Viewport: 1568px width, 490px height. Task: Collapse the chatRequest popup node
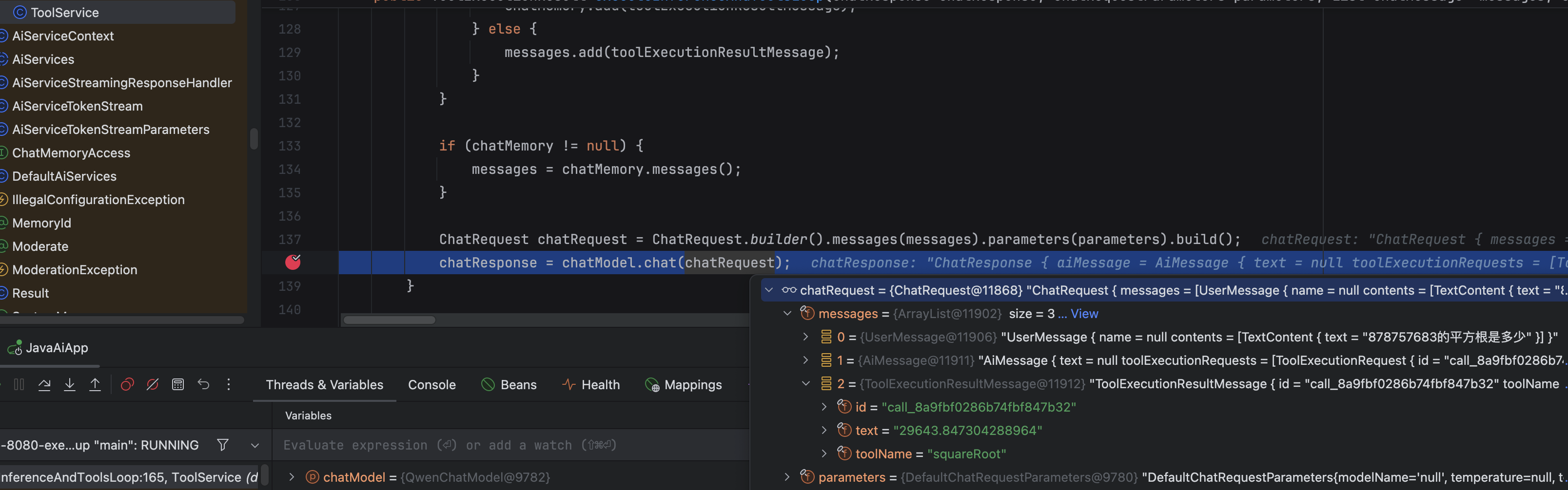point(769,290)
